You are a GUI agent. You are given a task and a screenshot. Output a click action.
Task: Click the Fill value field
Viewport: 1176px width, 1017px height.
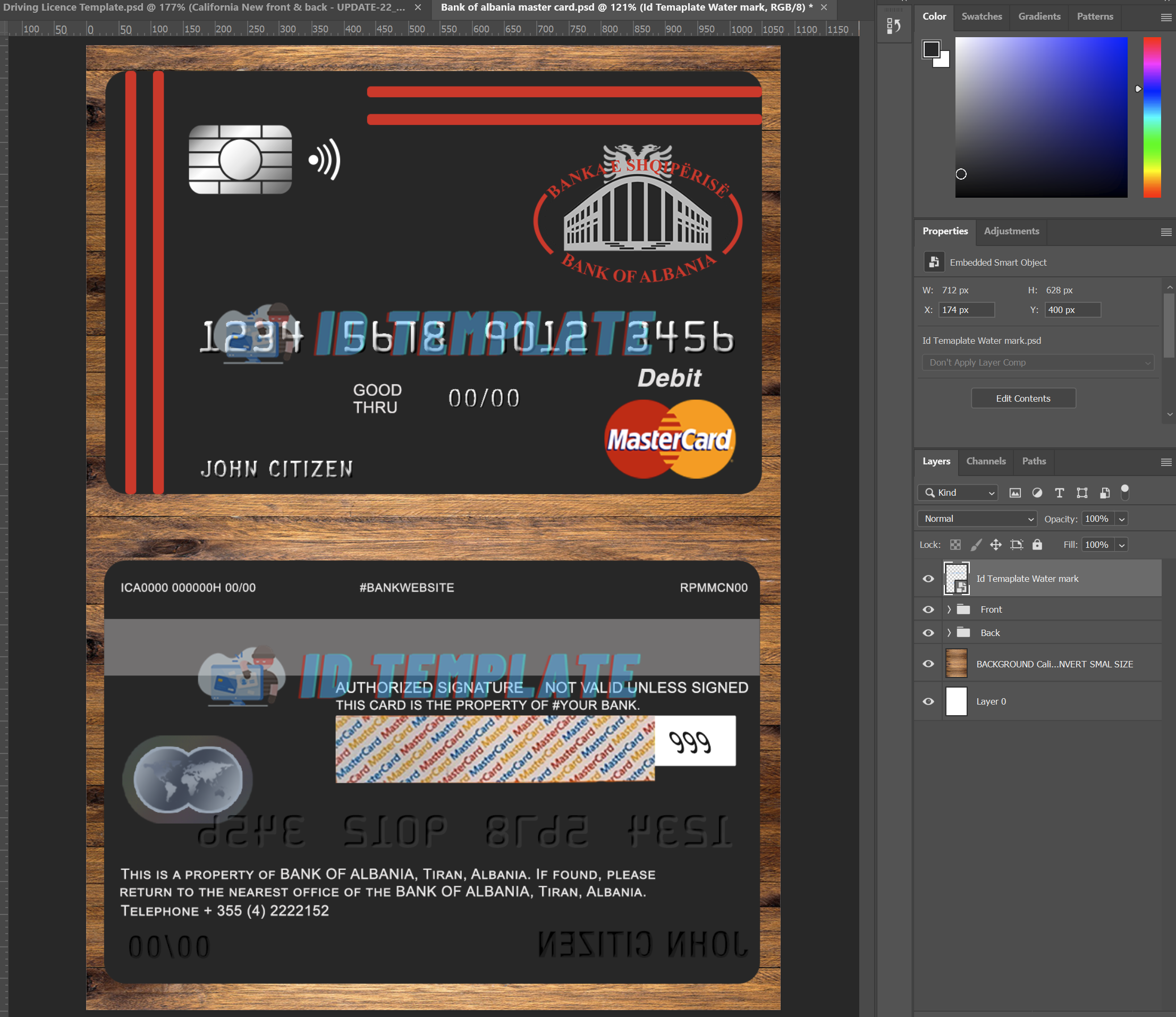[x=1098, y=545]
